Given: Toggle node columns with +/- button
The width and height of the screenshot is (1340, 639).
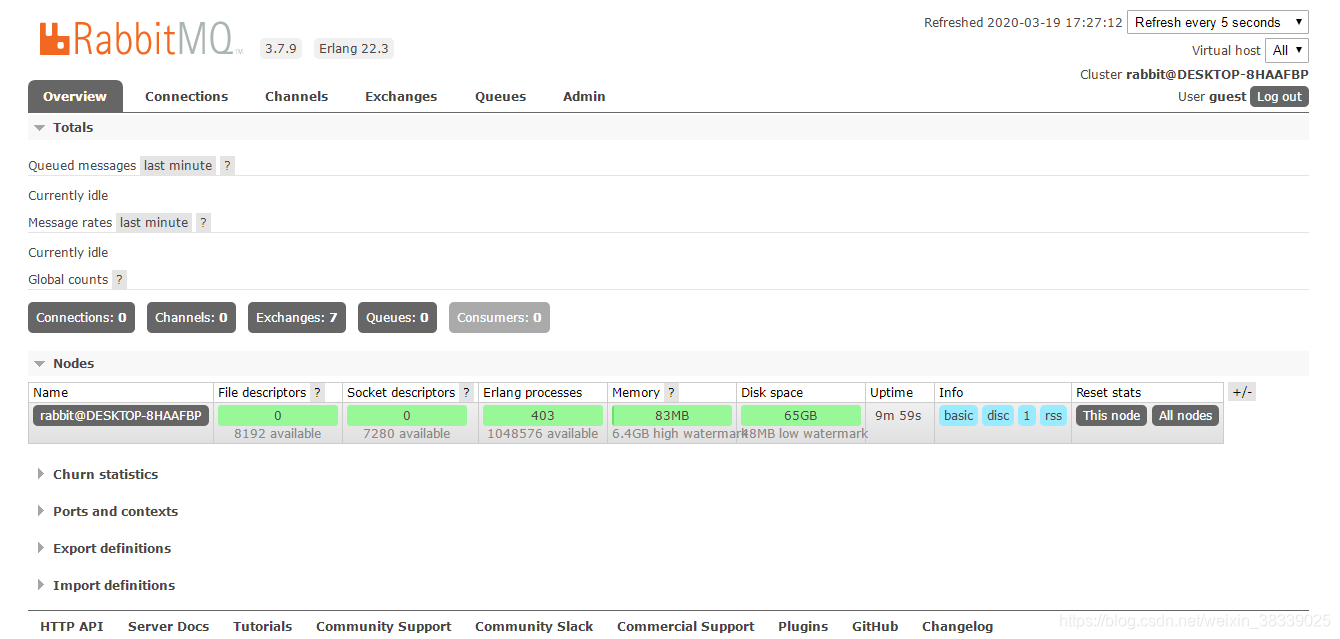Looking at the screenshot, I should coord(1241,392).
